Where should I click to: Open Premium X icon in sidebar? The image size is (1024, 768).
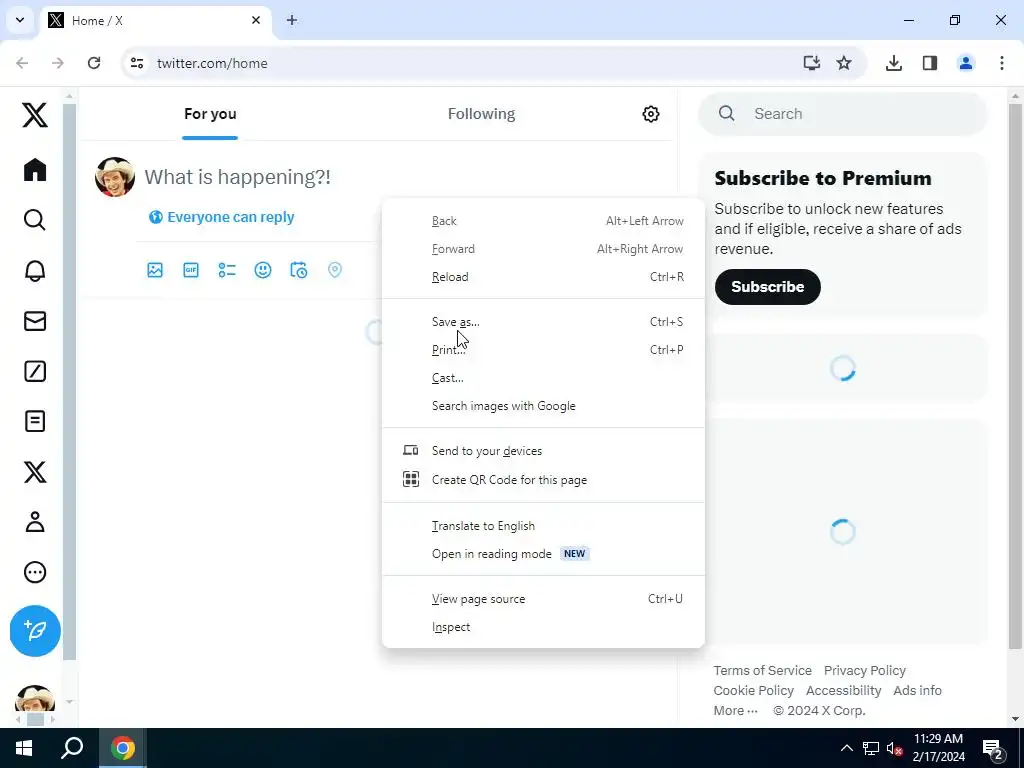coord(35,472)
